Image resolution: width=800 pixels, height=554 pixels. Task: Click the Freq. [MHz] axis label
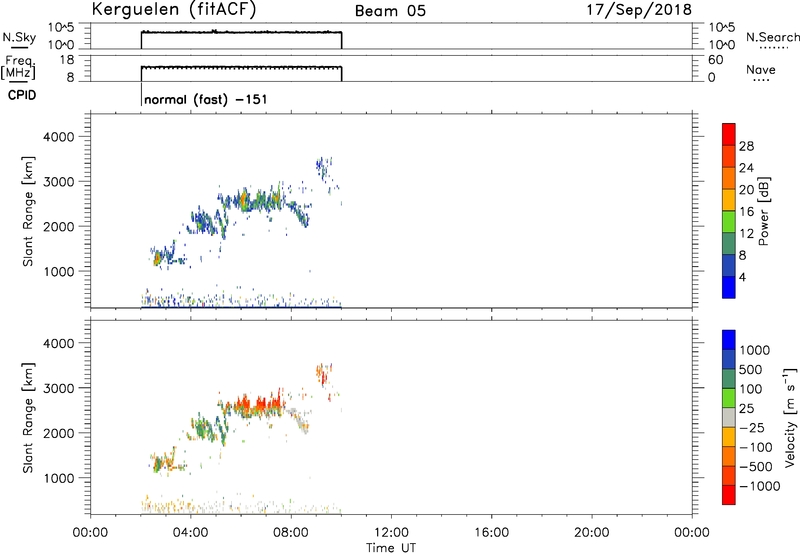tap(19, 67)
